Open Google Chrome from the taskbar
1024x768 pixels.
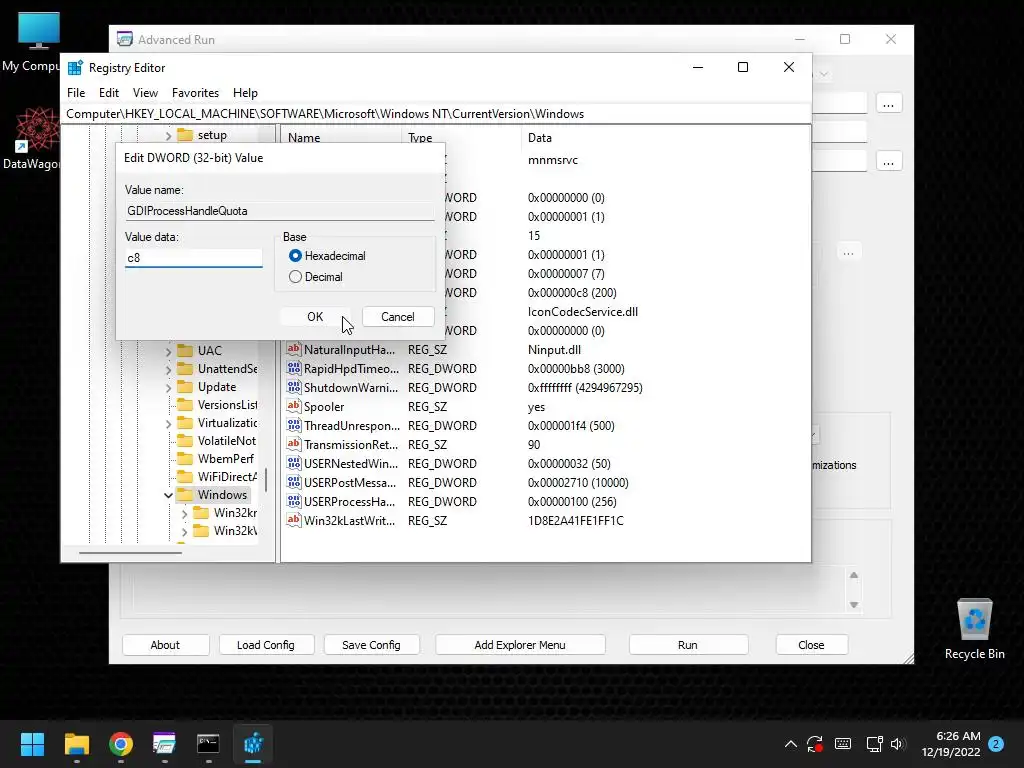[121, 744]
